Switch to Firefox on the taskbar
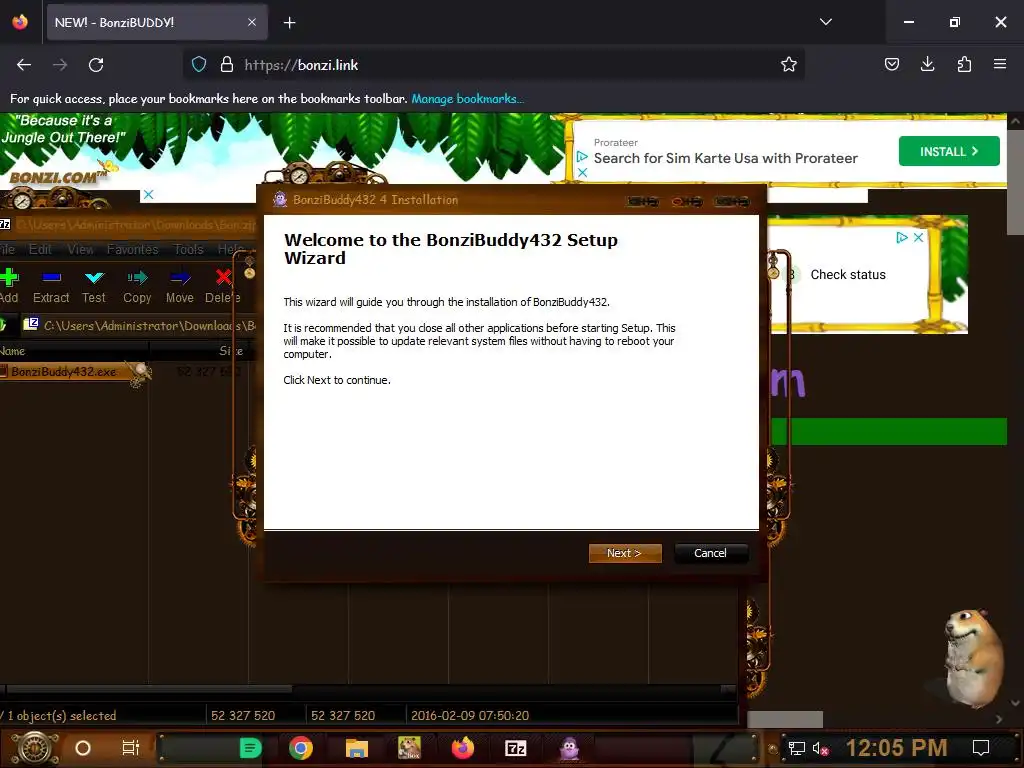 click(x=462, y=748)
